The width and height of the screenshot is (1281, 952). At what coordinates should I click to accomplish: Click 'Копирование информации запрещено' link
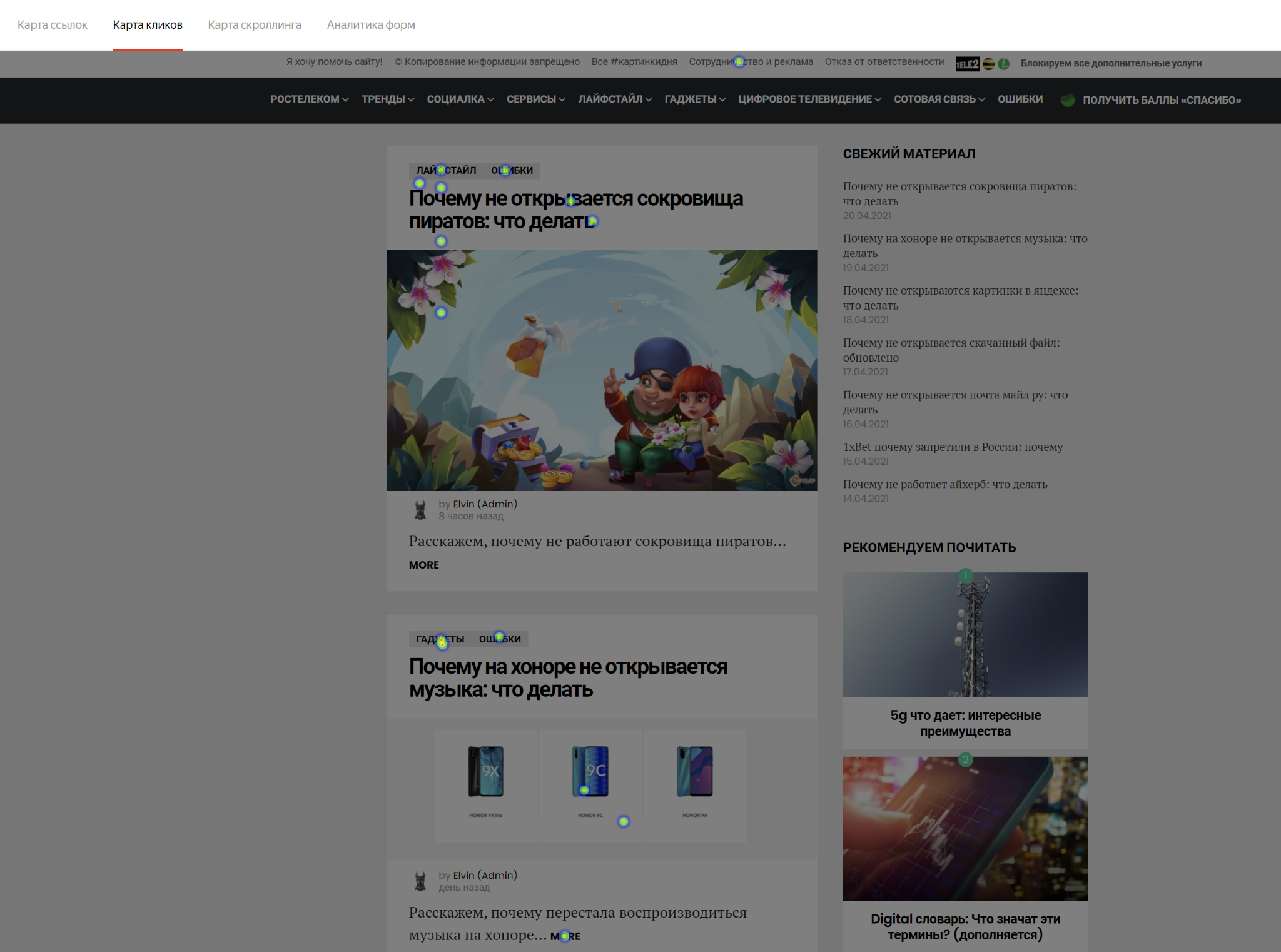tap(487, 62)
